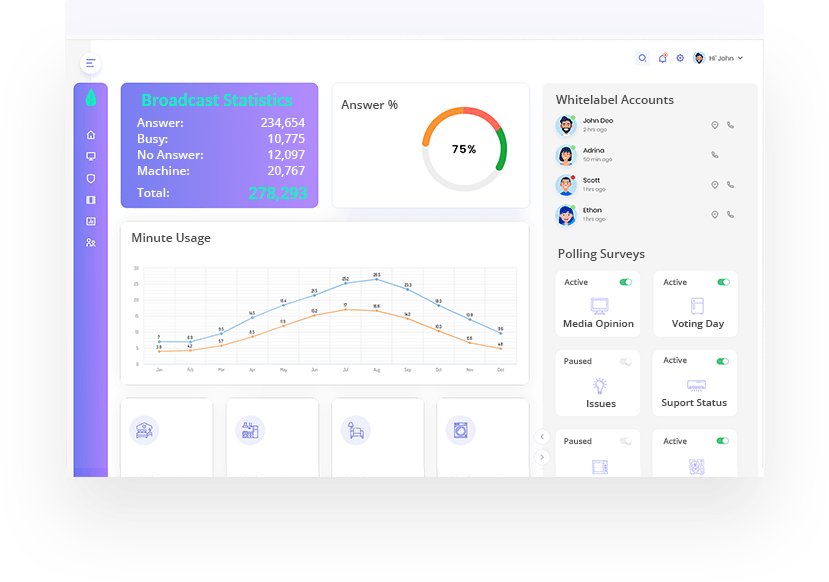The image size is (829, 582).
Task: Disable the Media Opinion survey toggle
Action: click(626, 282)
